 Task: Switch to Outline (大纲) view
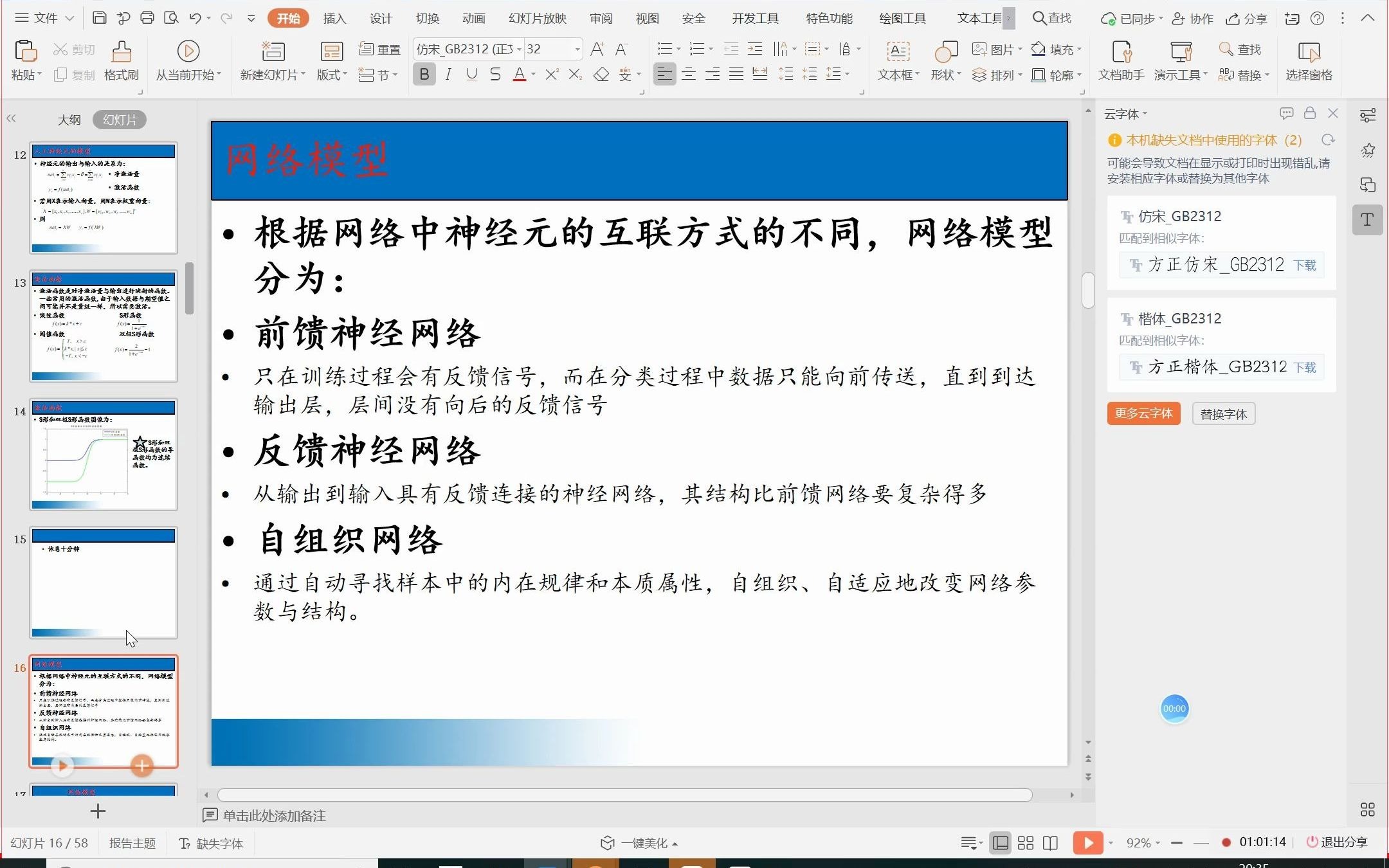click(x=69, y=120)
